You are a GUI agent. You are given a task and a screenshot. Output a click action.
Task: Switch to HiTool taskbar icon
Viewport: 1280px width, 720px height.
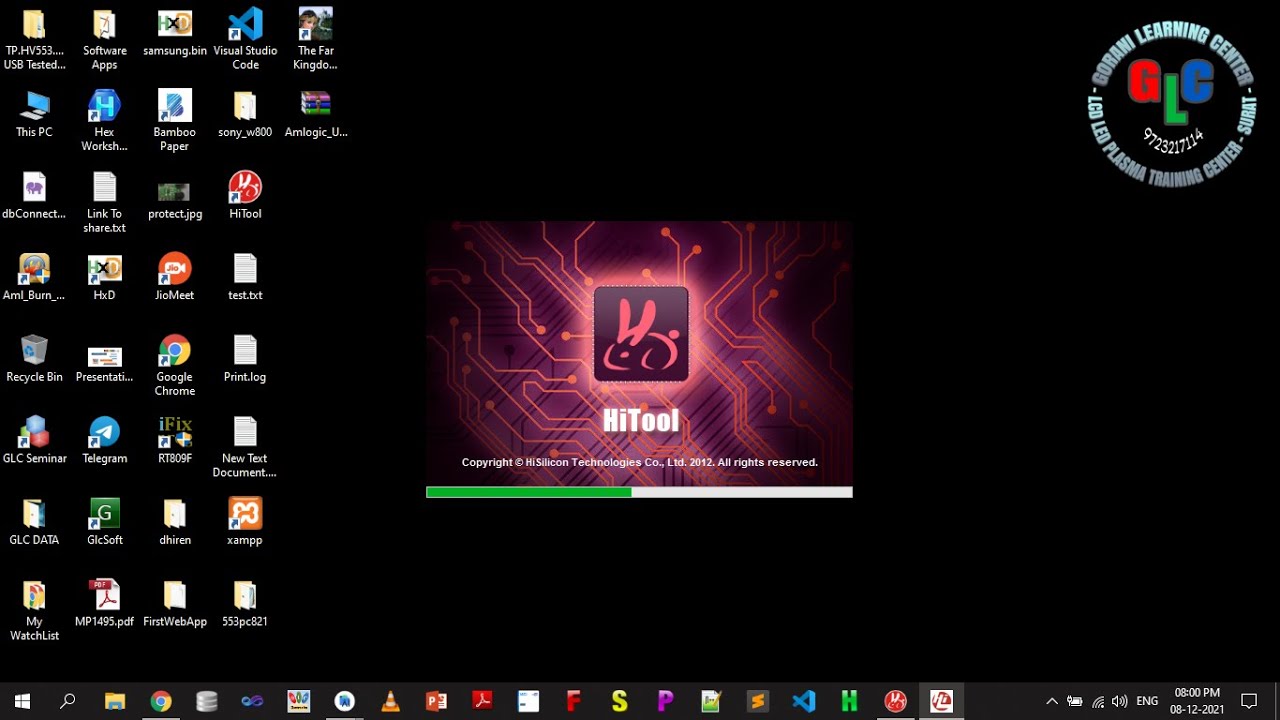[x=895, y=701]
